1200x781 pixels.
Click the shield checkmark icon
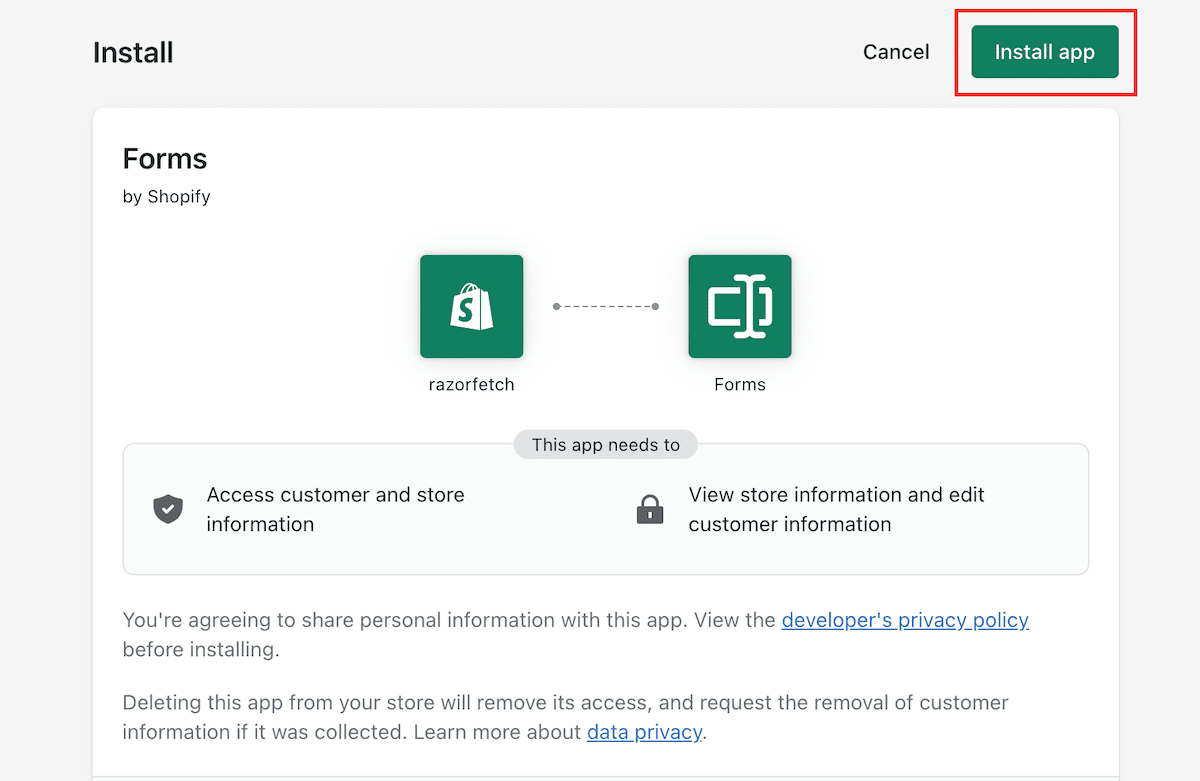[168, 509]
